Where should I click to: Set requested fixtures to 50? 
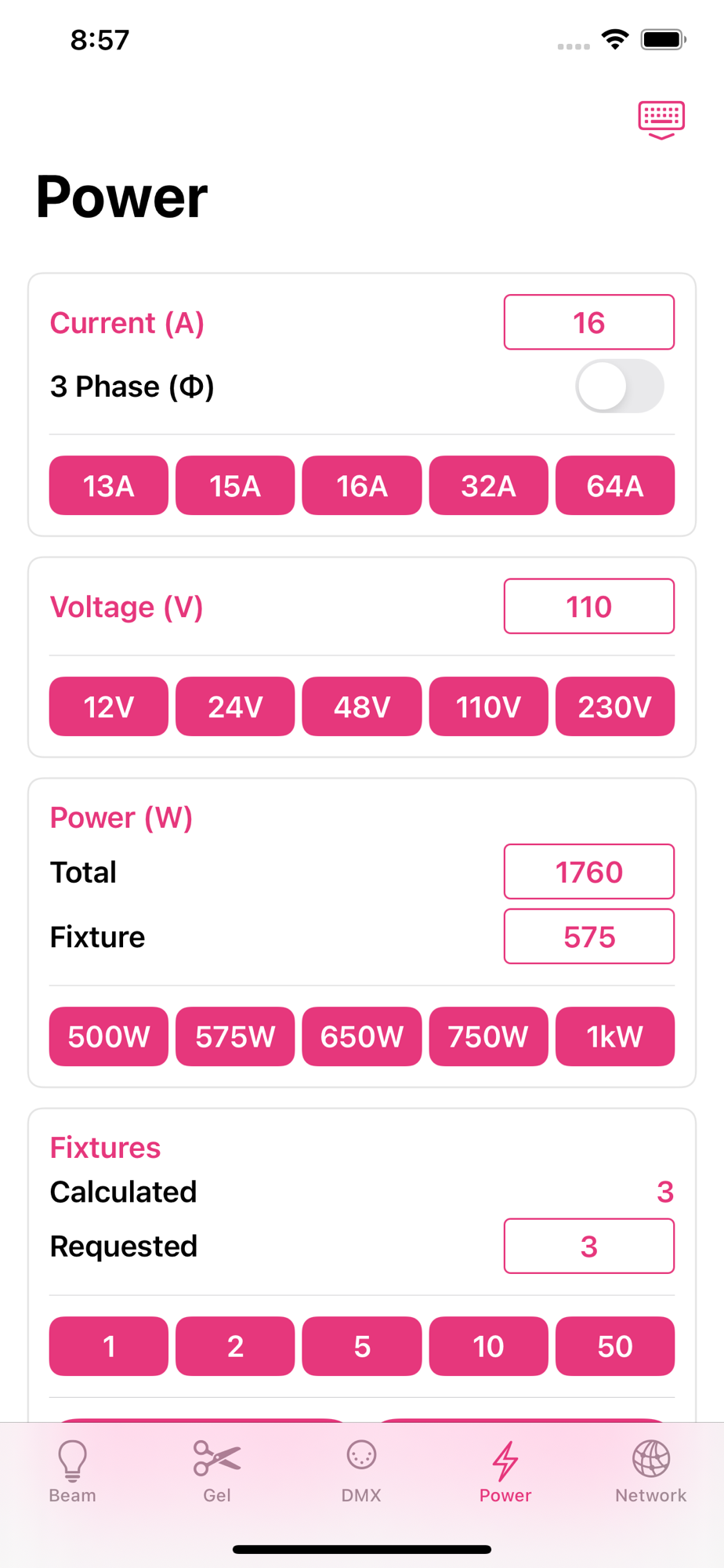coord(615,1346)
